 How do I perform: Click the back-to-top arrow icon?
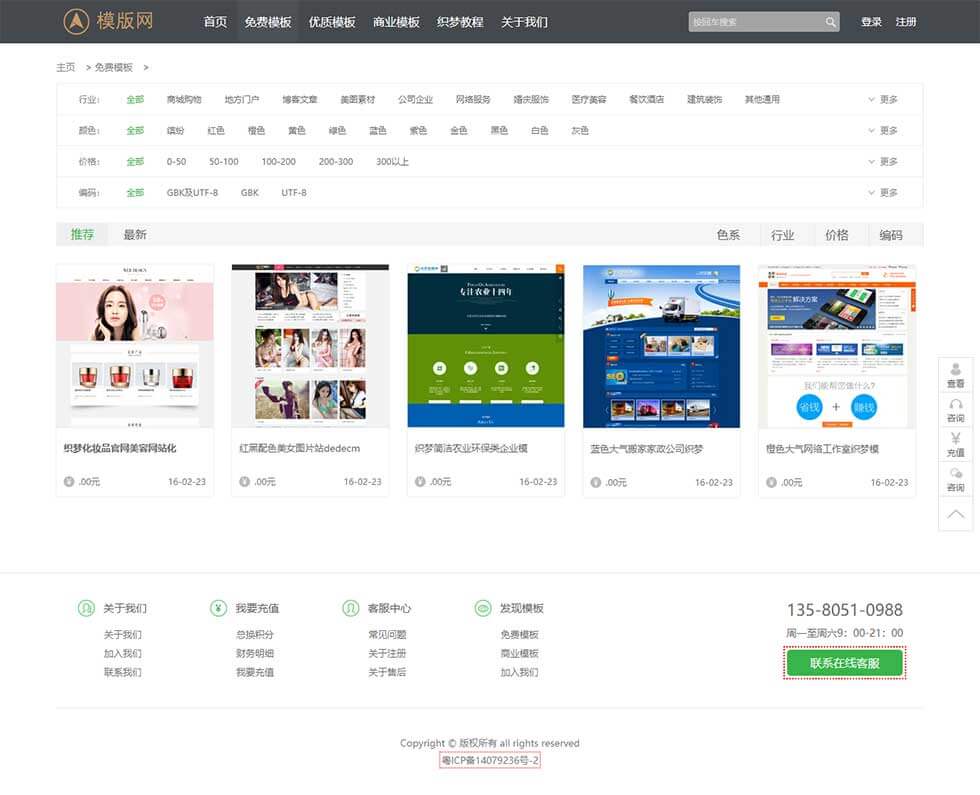click(955, 515)
